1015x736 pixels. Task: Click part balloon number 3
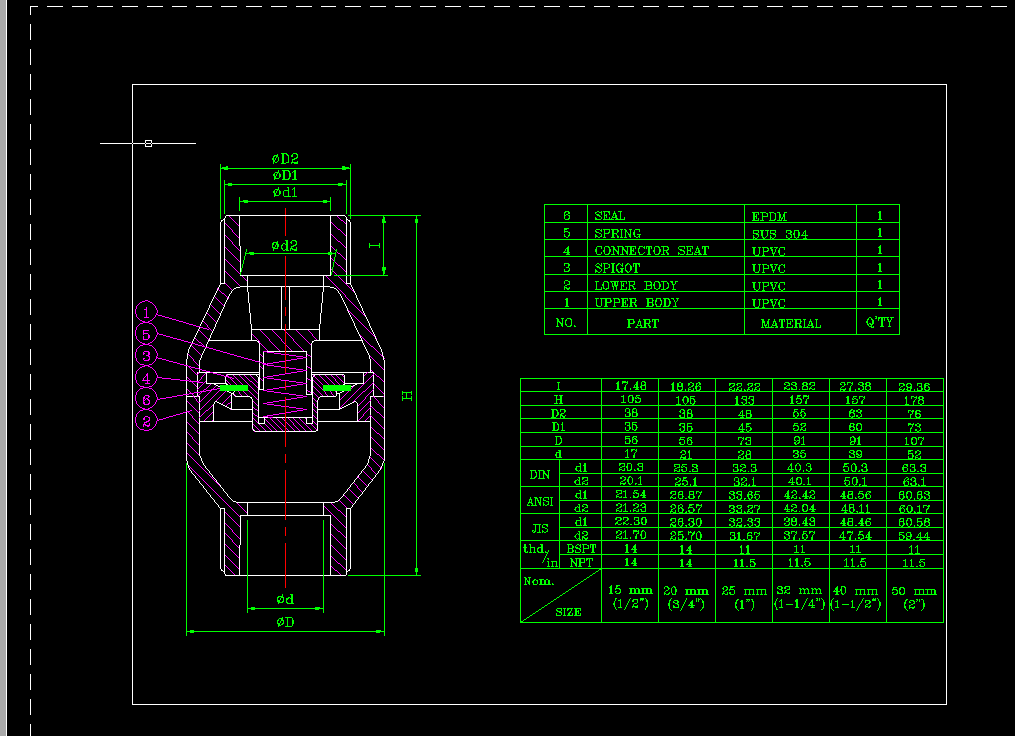[146, 357]
